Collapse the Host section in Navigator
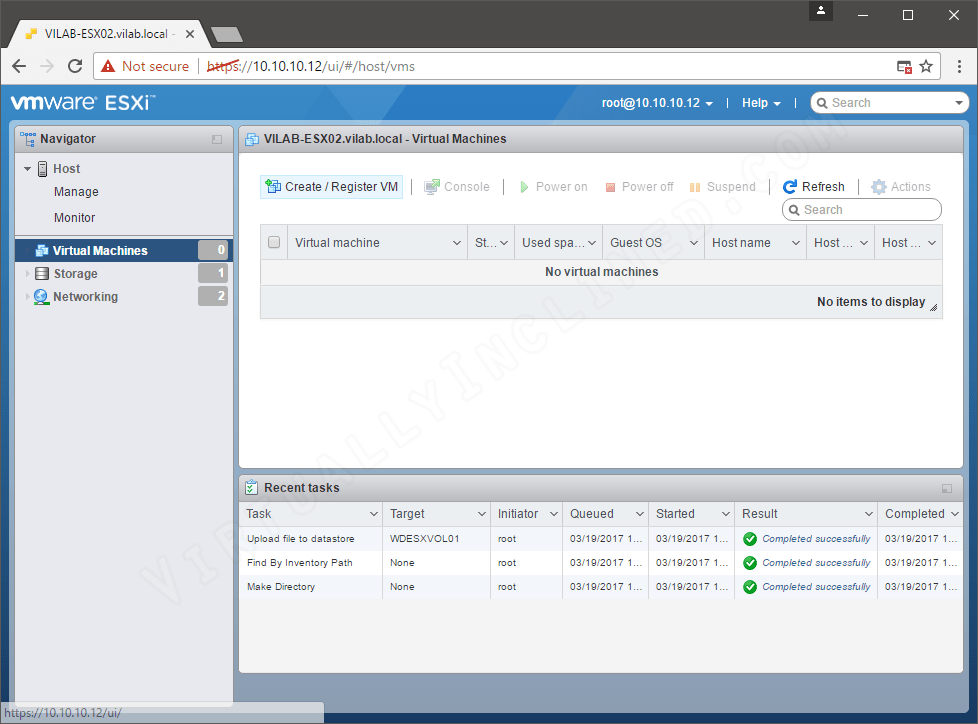This screenshot has width=978, height=724. click(27, 168)
